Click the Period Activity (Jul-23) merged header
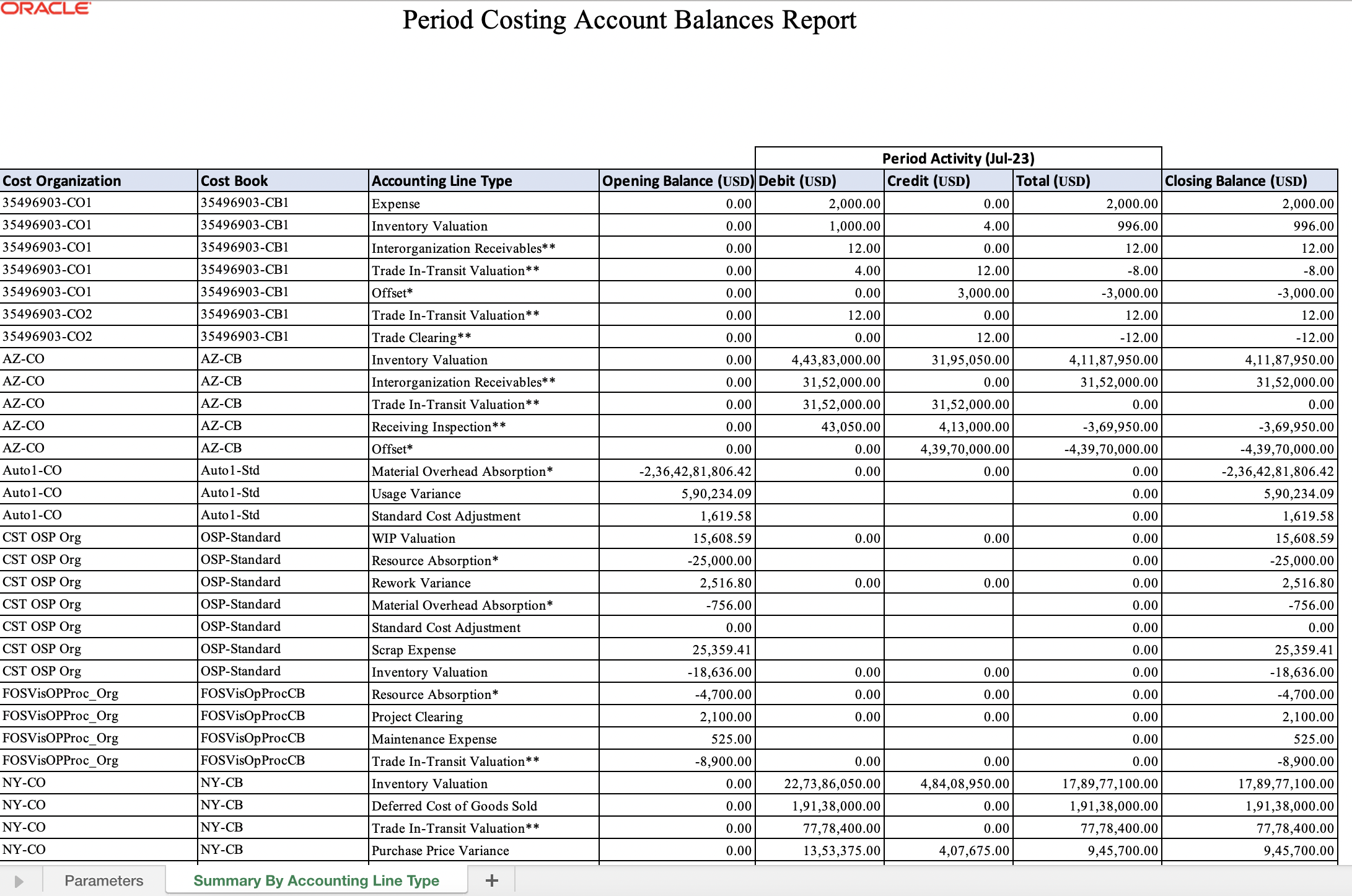The image size is (1352, 896). point(958,159)
